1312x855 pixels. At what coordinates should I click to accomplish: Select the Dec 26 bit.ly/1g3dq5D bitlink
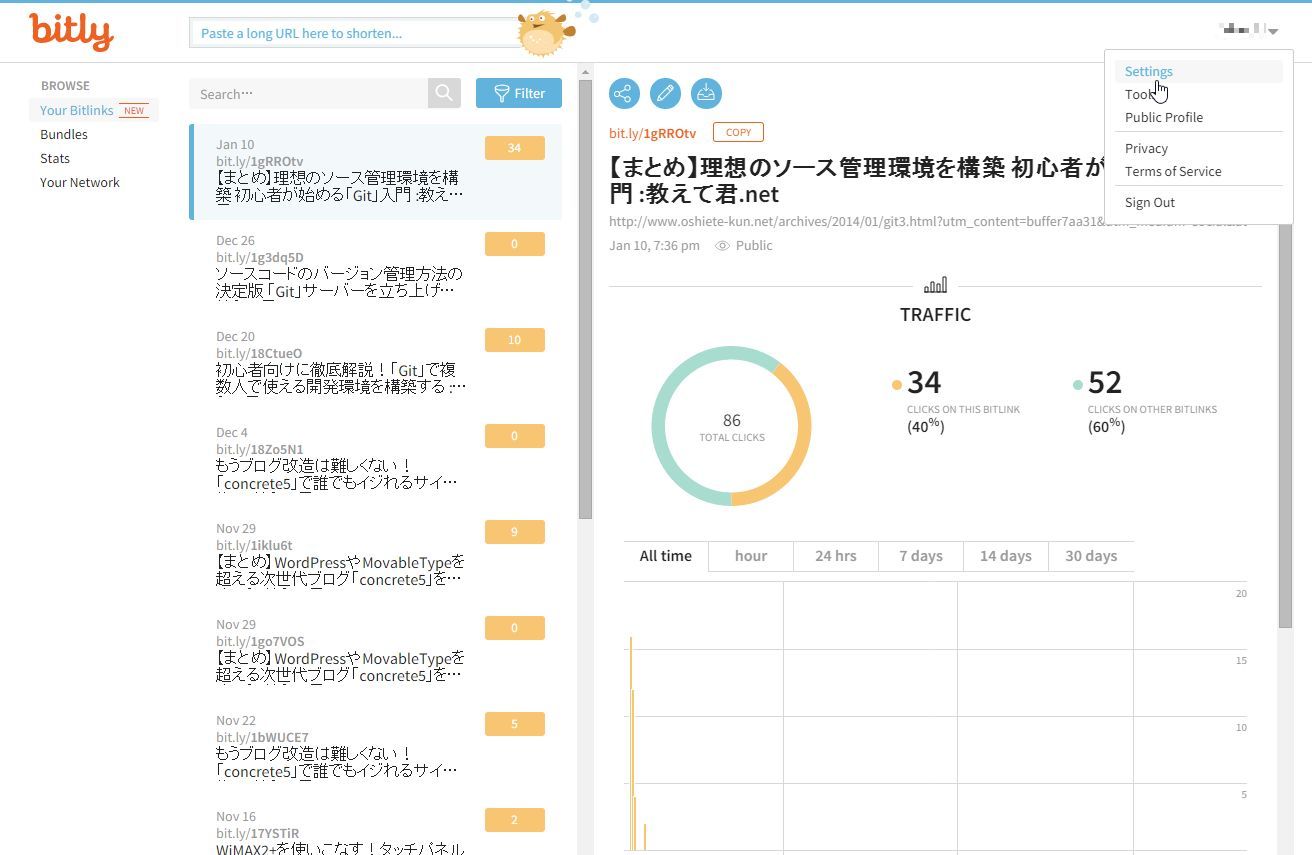(x=376, y=268)
